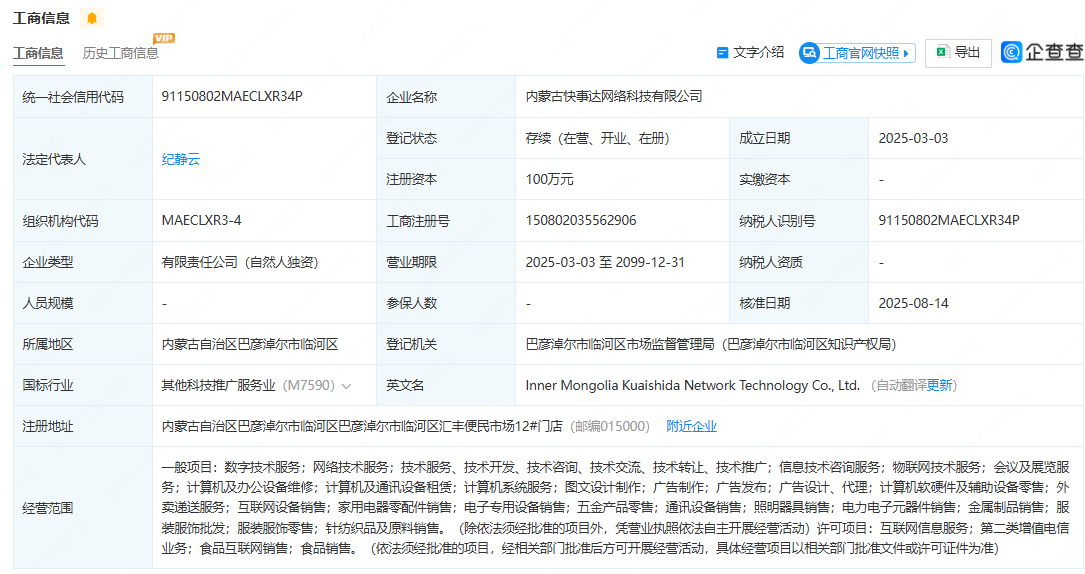1085x574 pixels.
Task: Click the globe icon in 工商官网快照 button
Action: coord(809,53)
